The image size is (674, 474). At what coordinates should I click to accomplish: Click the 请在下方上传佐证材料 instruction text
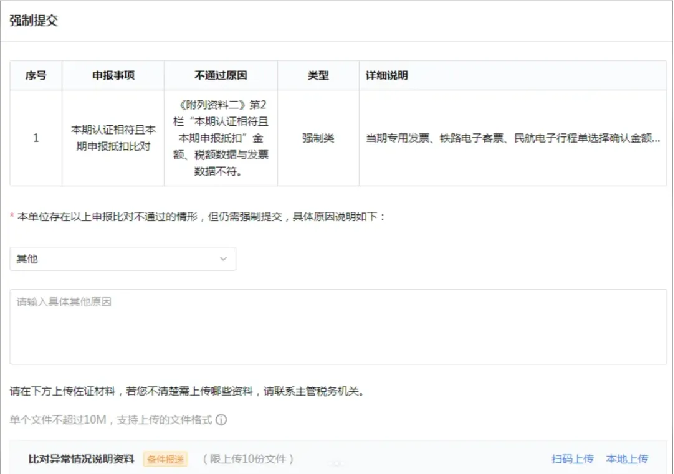(187, 391)
